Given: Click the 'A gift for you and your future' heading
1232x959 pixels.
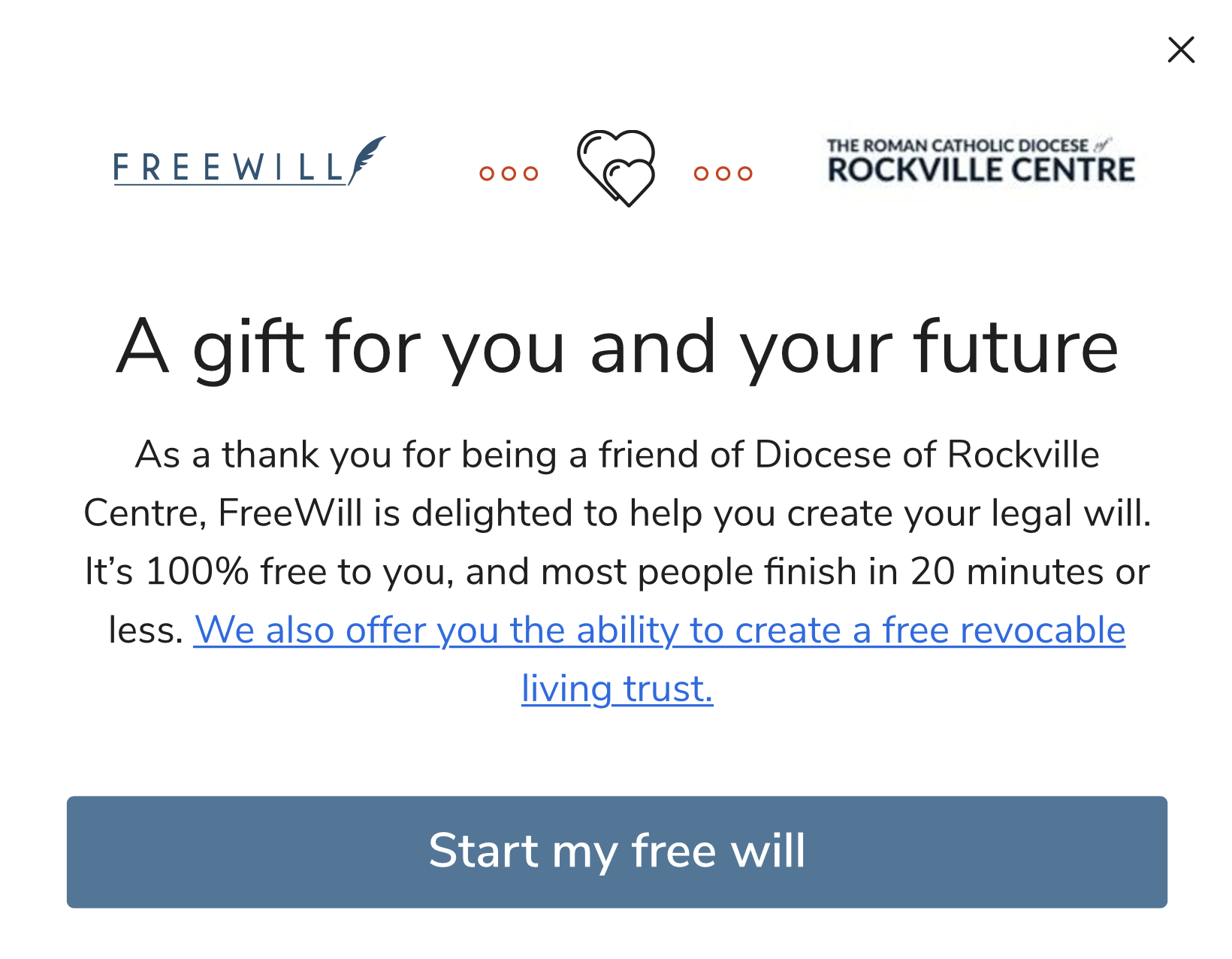Looking at the screenshot, I should click(x=617, y=347).
